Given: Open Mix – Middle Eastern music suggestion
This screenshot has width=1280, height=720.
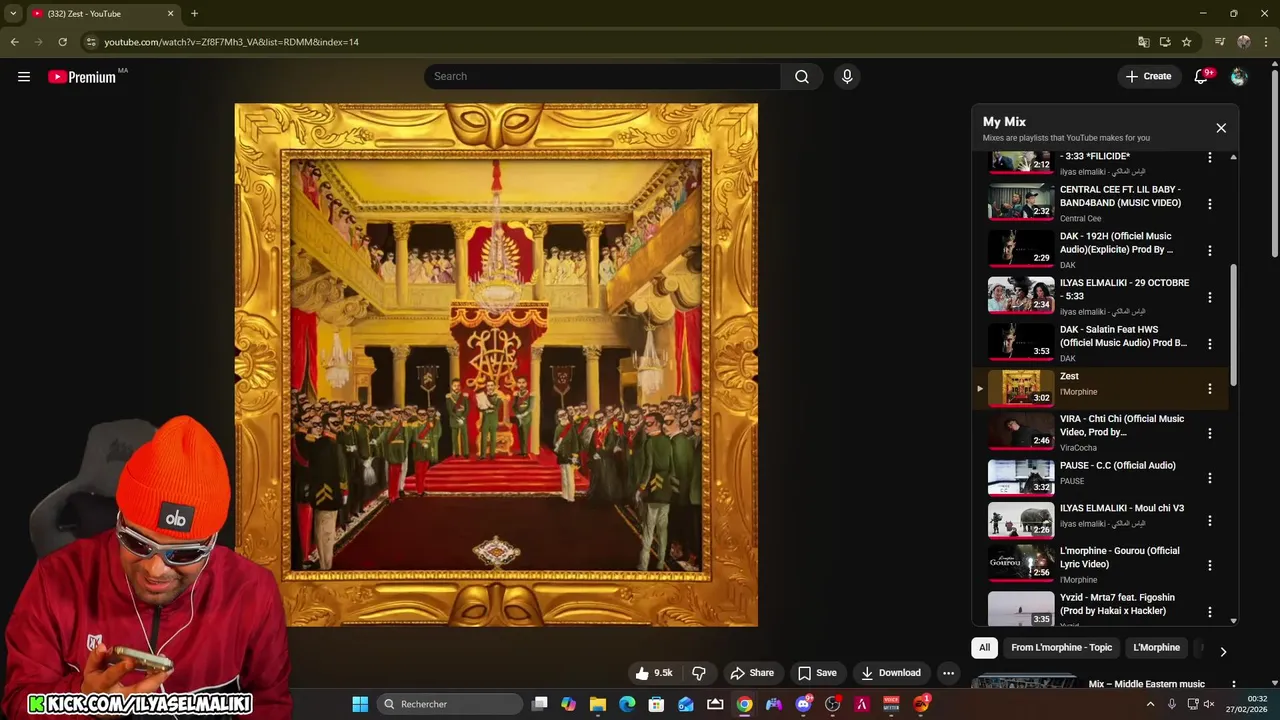Looking at the screenshot, I should pos(1147,684).
